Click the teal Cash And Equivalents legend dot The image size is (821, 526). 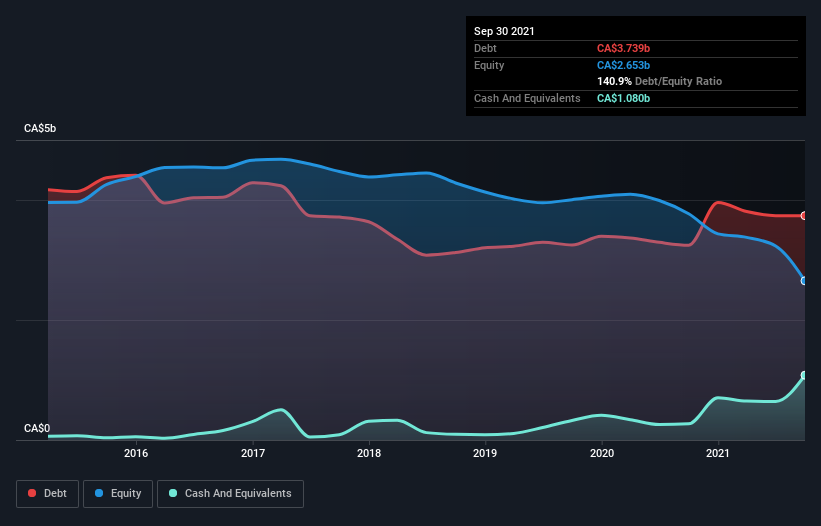(x=173, y=493)
